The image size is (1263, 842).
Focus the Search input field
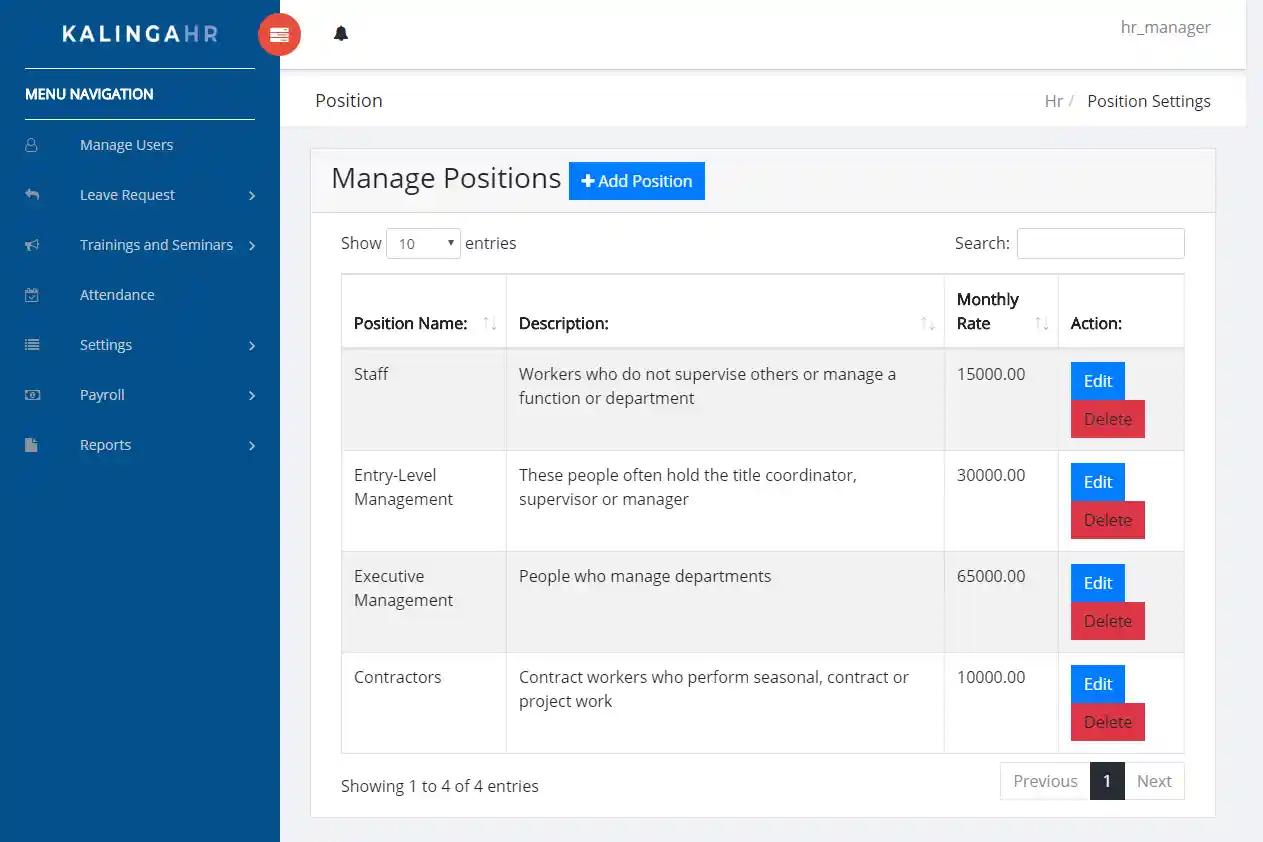point(1101,243)
